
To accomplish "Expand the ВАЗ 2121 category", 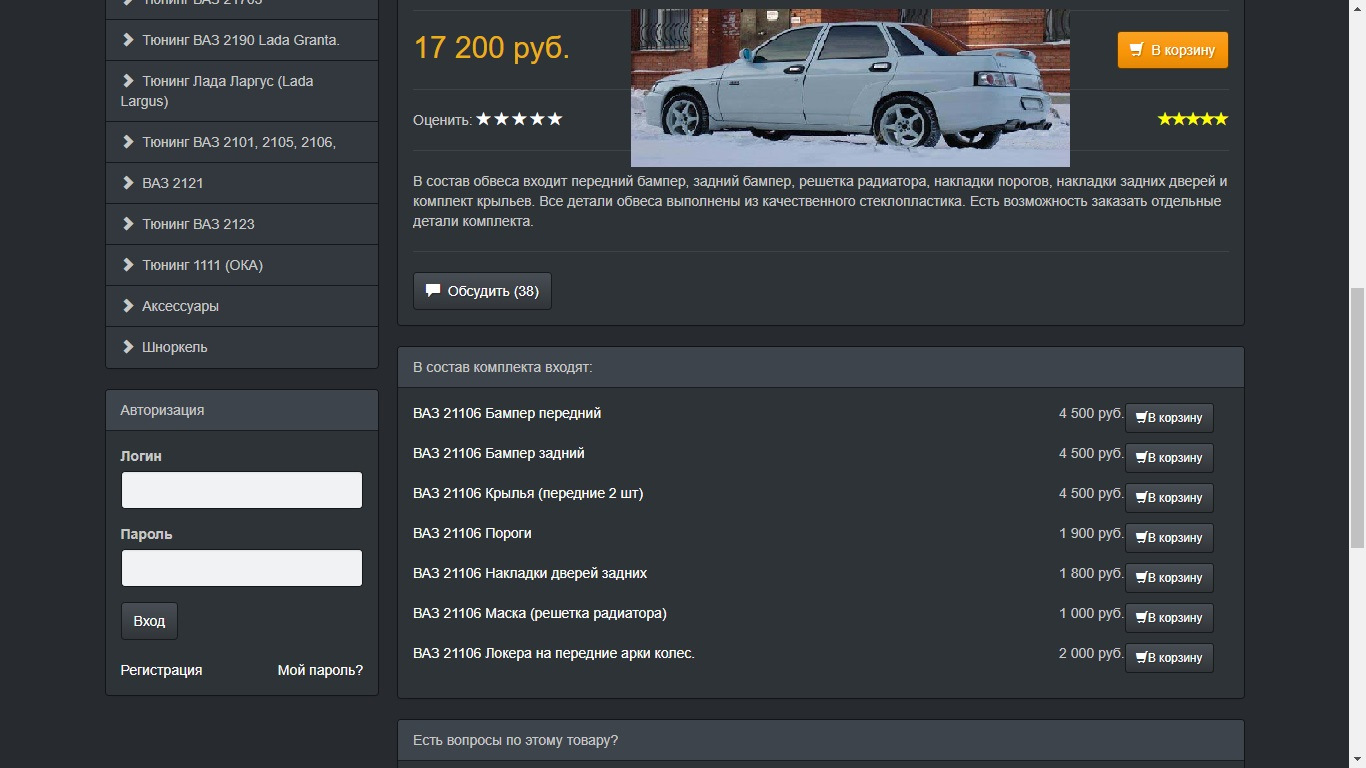I will (242, 183).
